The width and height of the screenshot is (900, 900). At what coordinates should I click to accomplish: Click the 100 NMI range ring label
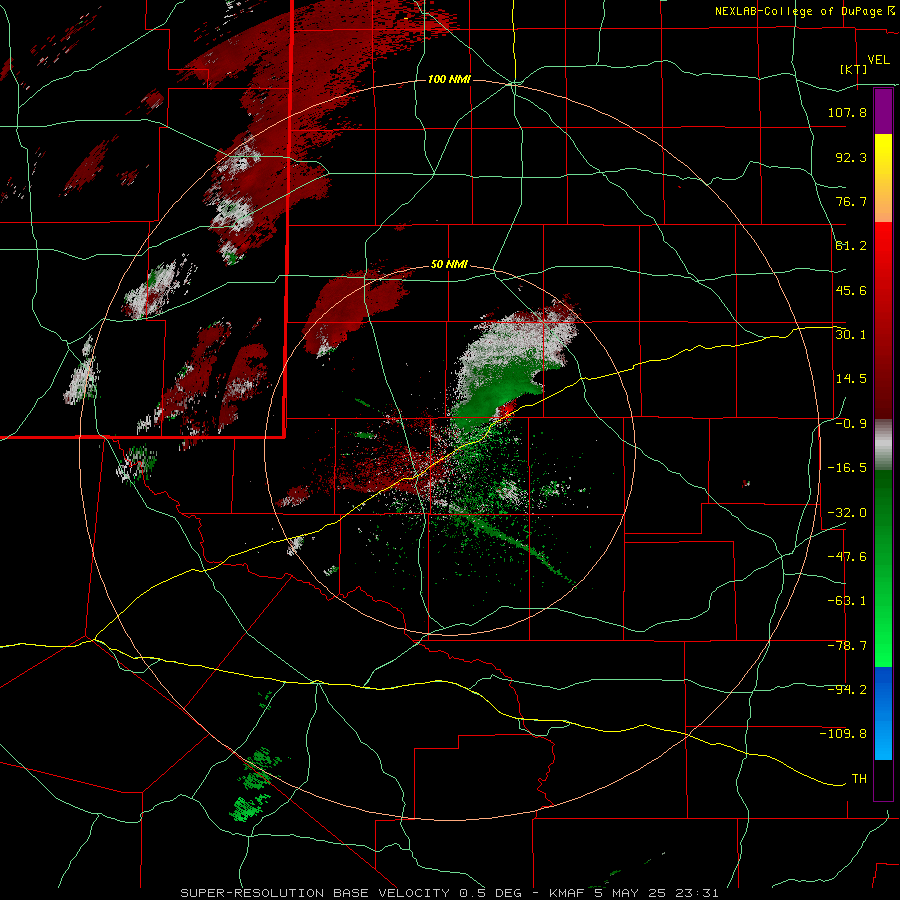[x=449, y=79]
